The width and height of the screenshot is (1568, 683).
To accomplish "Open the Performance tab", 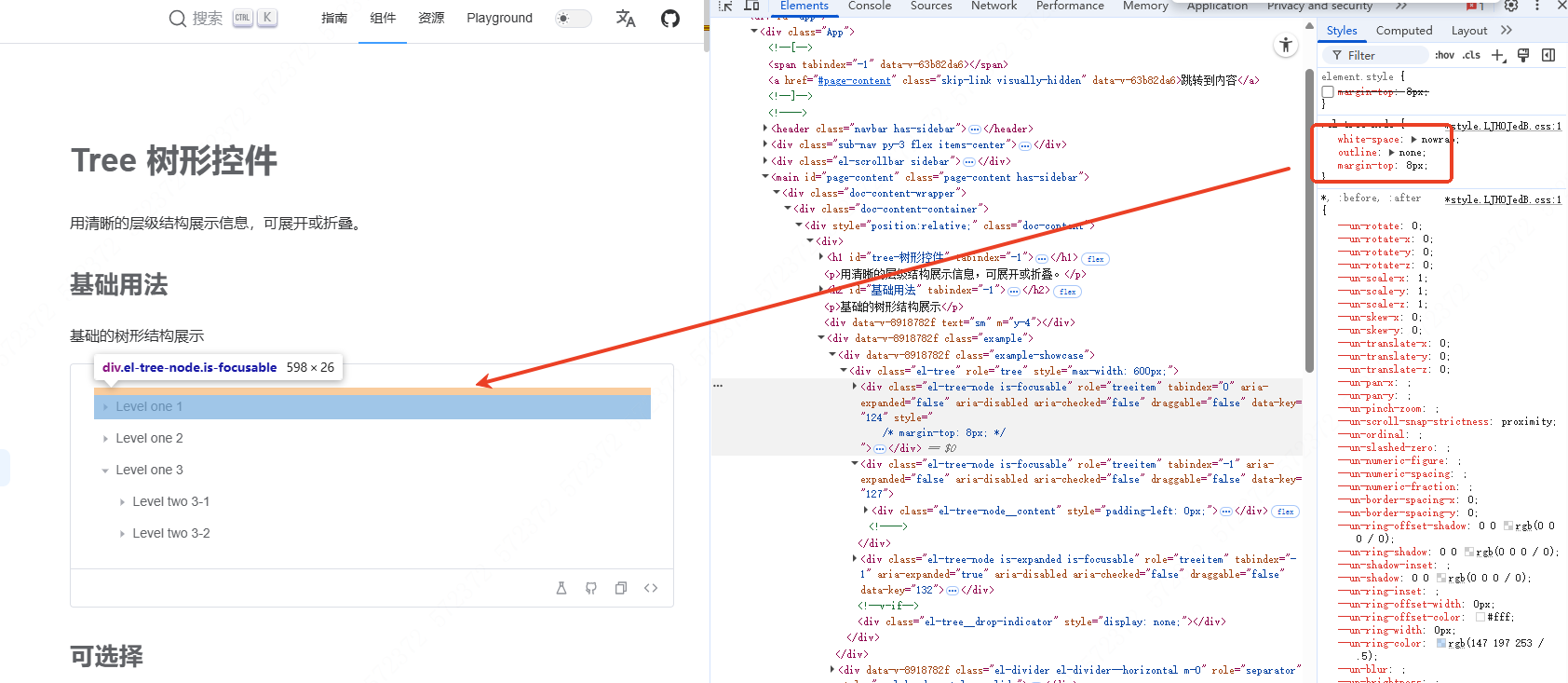I will click(1070, 6).
